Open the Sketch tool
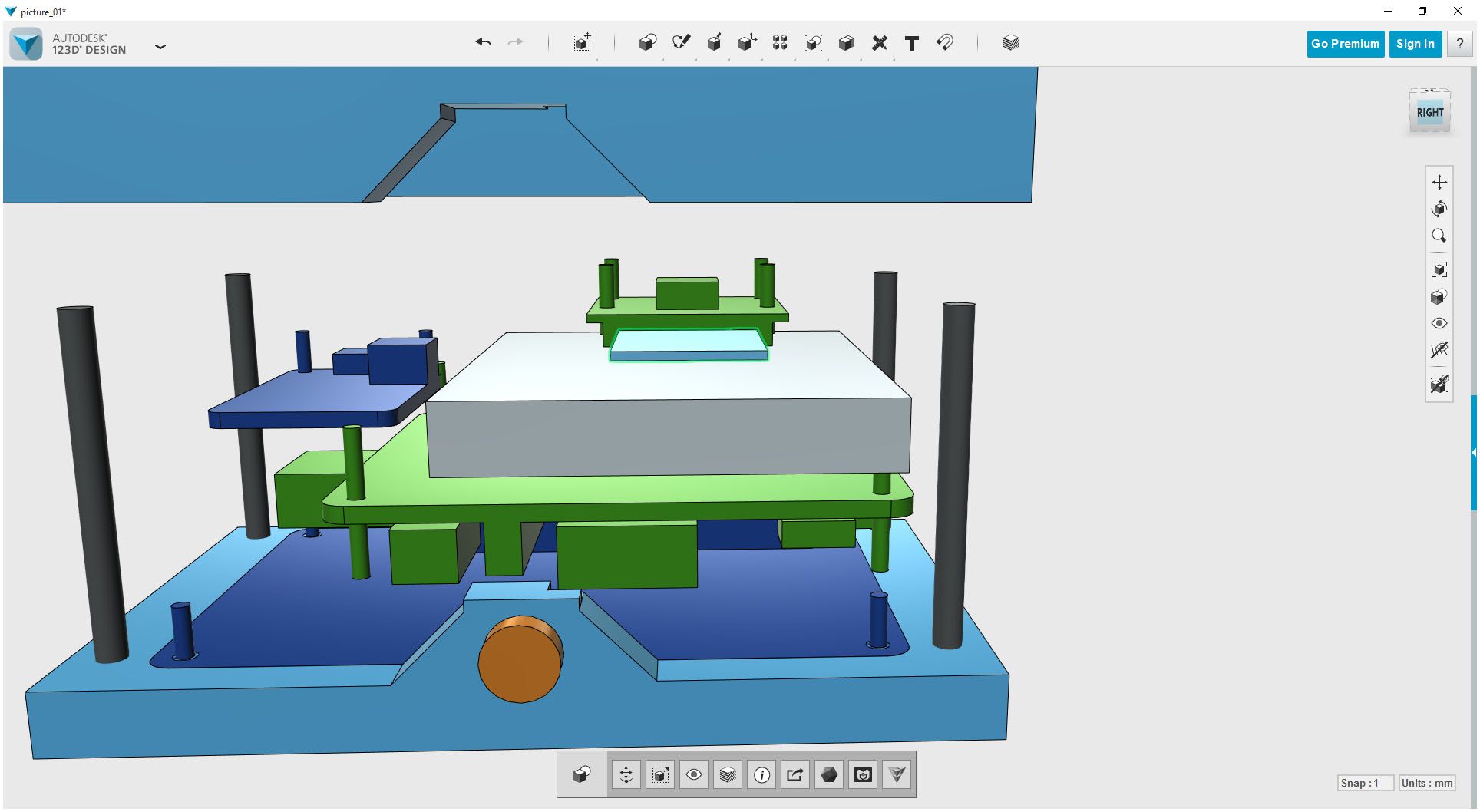The height and width of the screenshot is (812, 1480). click(x=682, y=43)
